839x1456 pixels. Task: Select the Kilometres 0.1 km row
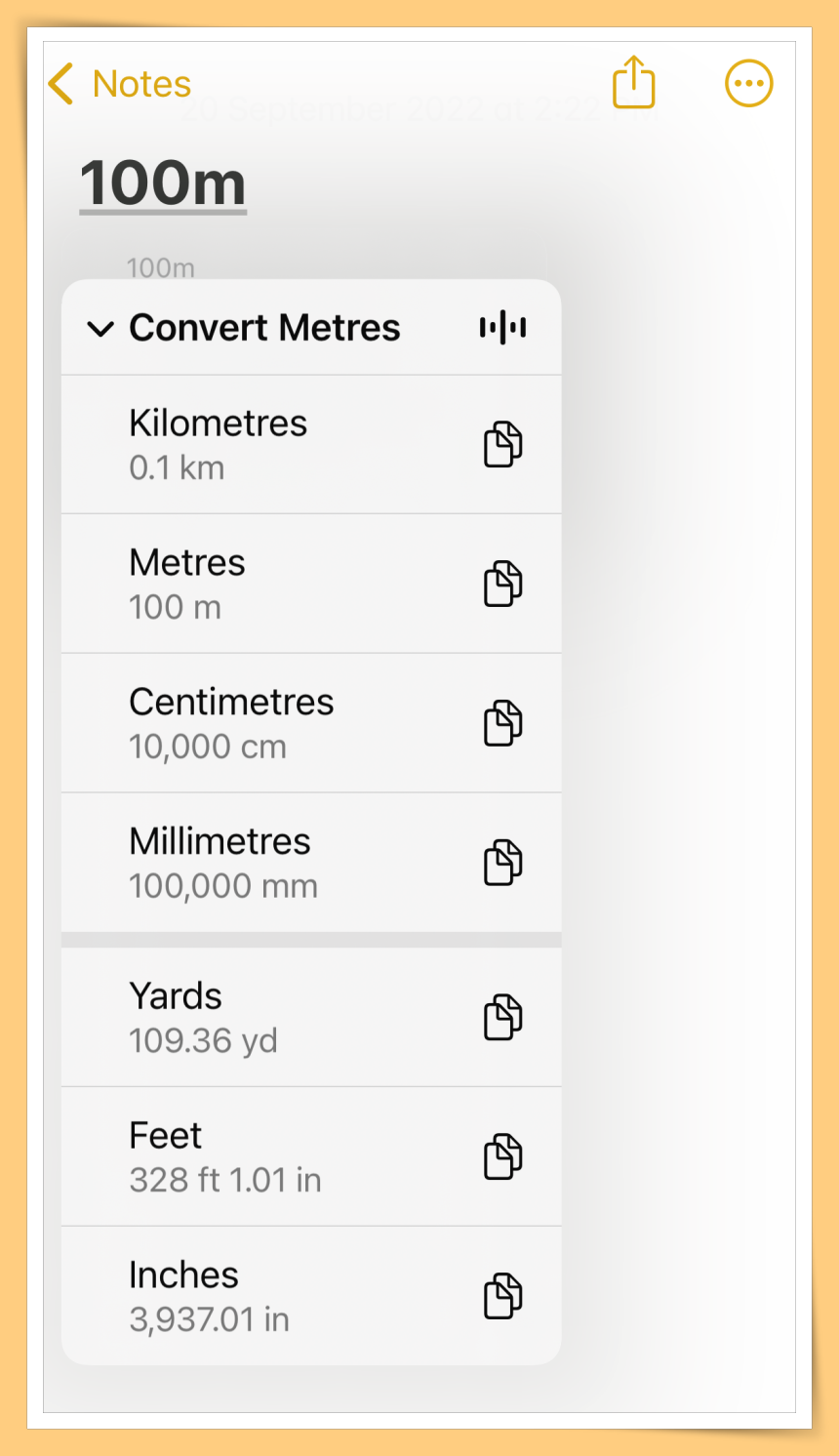(311, 445)
